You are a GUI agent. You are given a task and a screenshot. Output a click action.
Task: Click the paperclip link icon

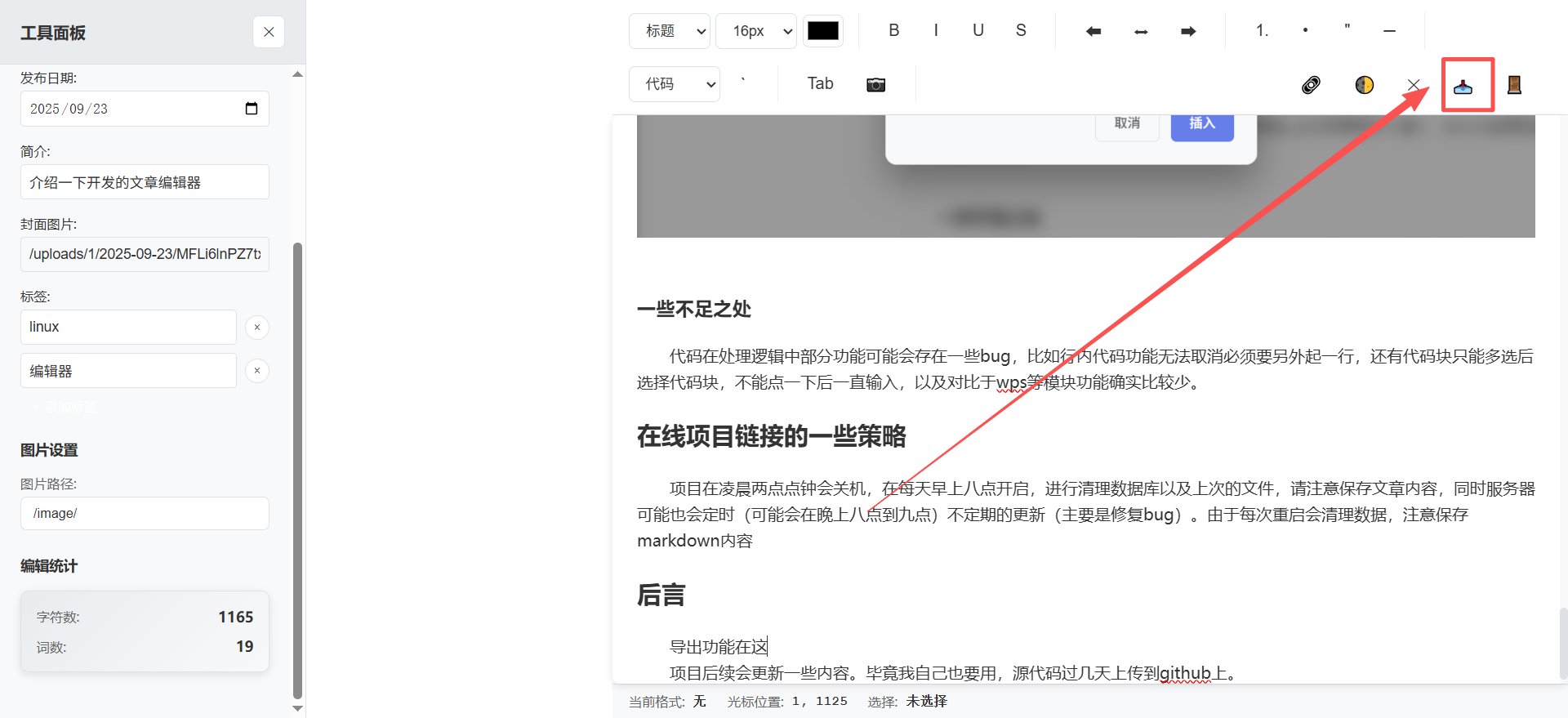[x=1311, y=85]
